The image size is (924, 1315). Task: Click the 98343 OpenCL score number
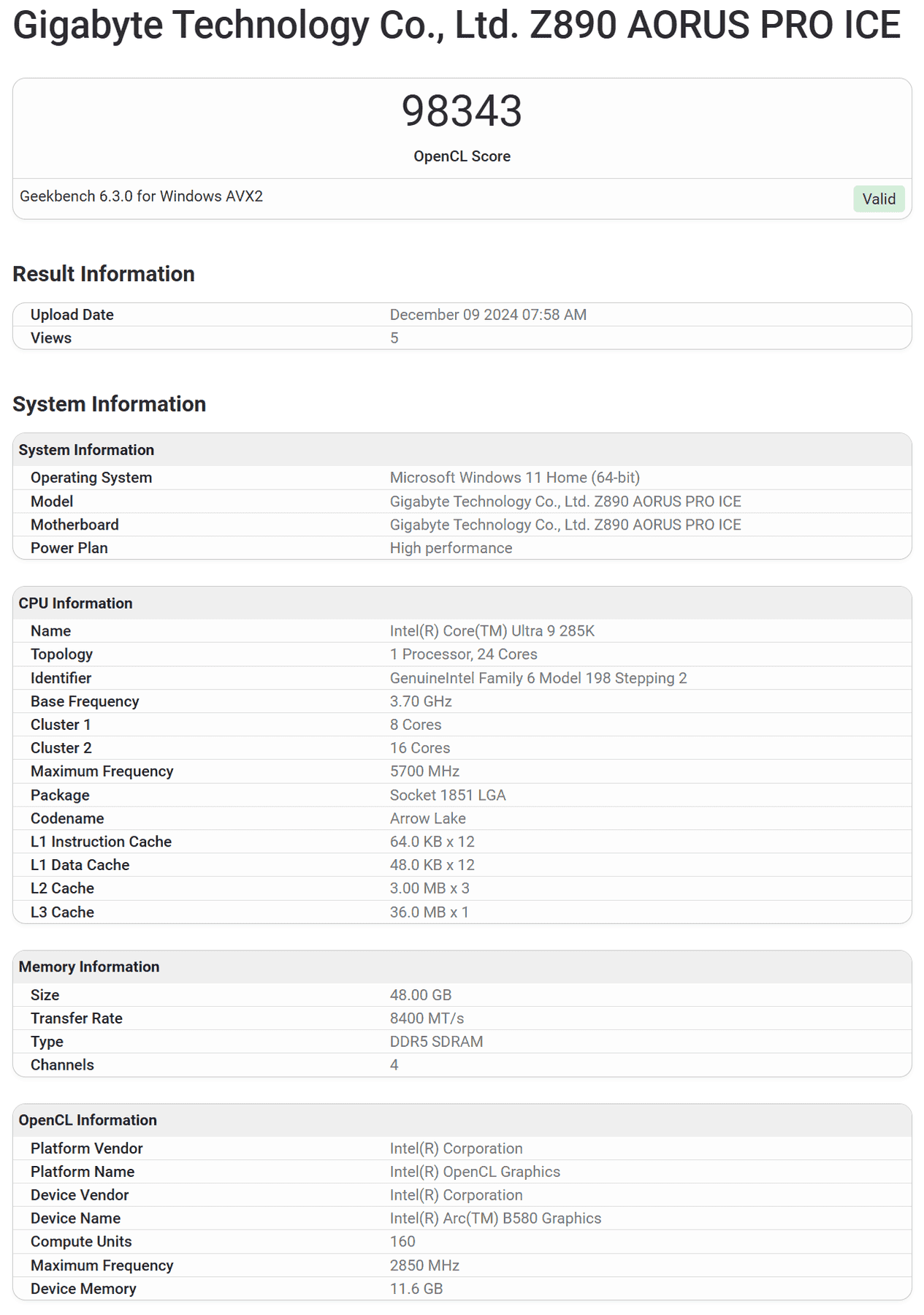[x=462, y=111]
